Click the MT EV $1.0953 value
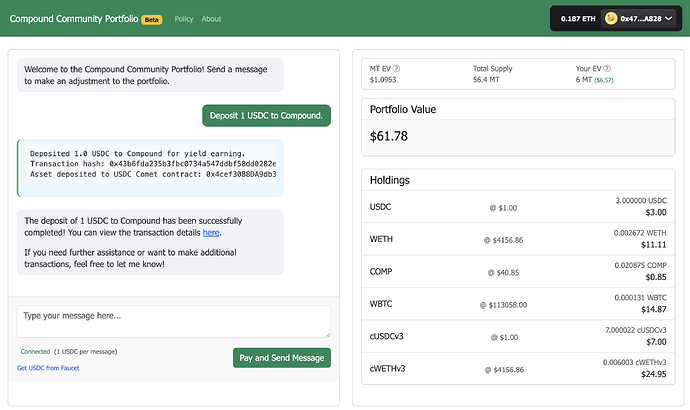Image resolution: width=690 pixels, height=410 pixels. [x=383, y=80]
